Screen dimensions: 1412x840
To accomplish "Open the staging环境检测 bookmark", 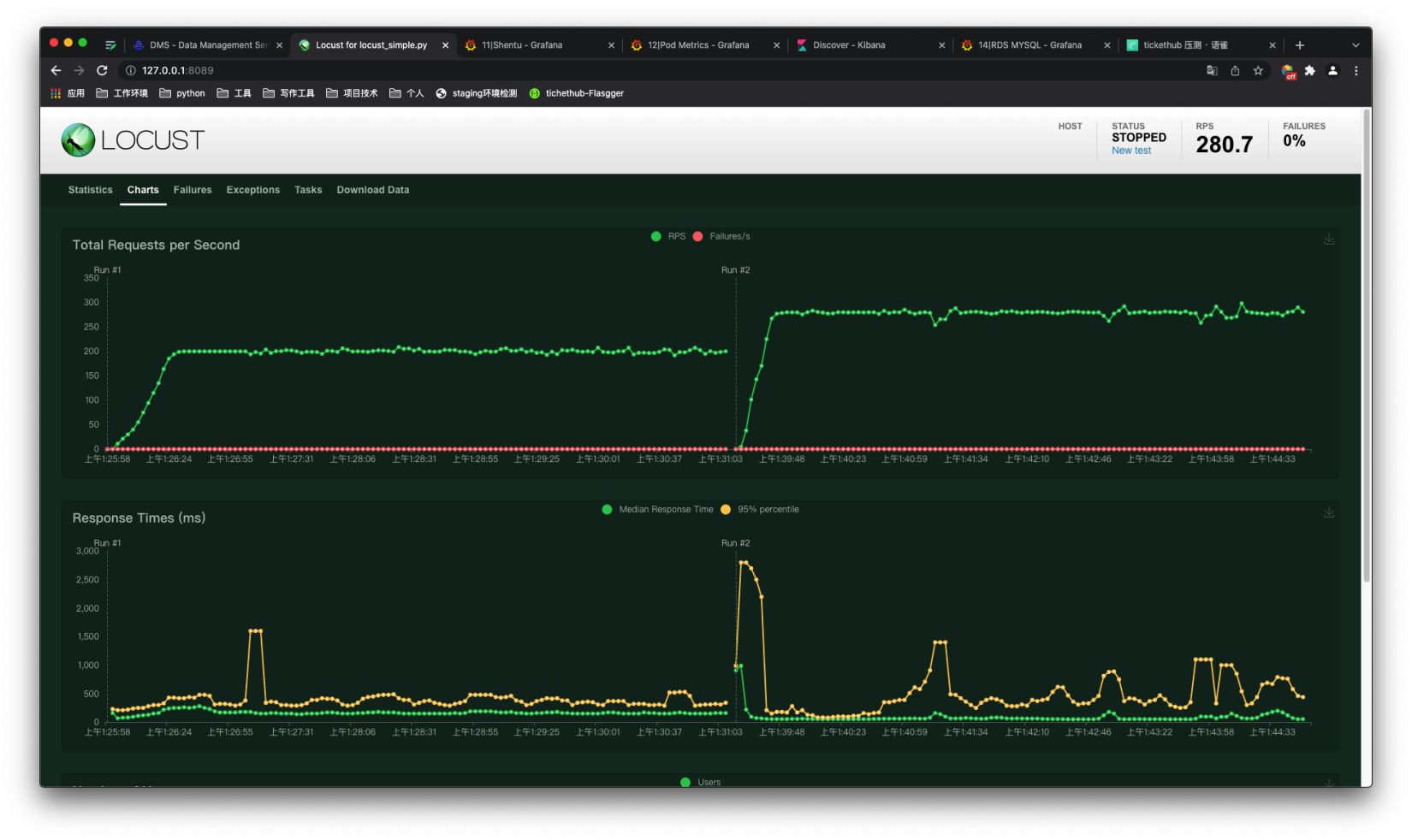I will 477,93.
